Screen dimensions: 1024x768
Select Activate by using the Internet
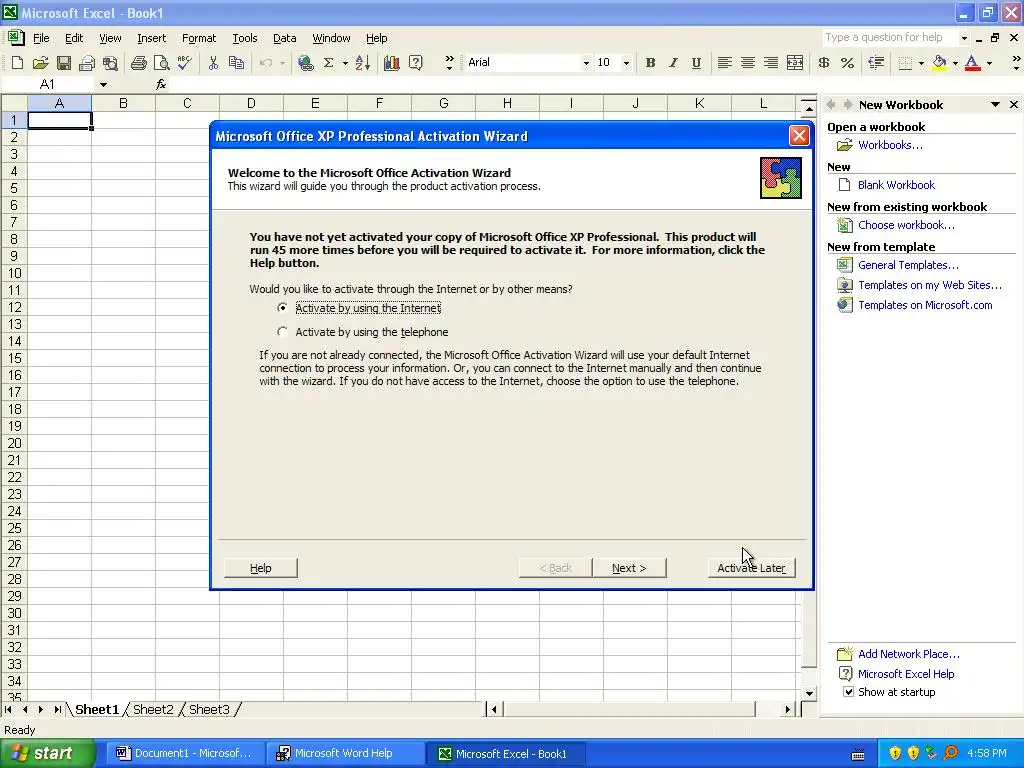coord(282,308)
